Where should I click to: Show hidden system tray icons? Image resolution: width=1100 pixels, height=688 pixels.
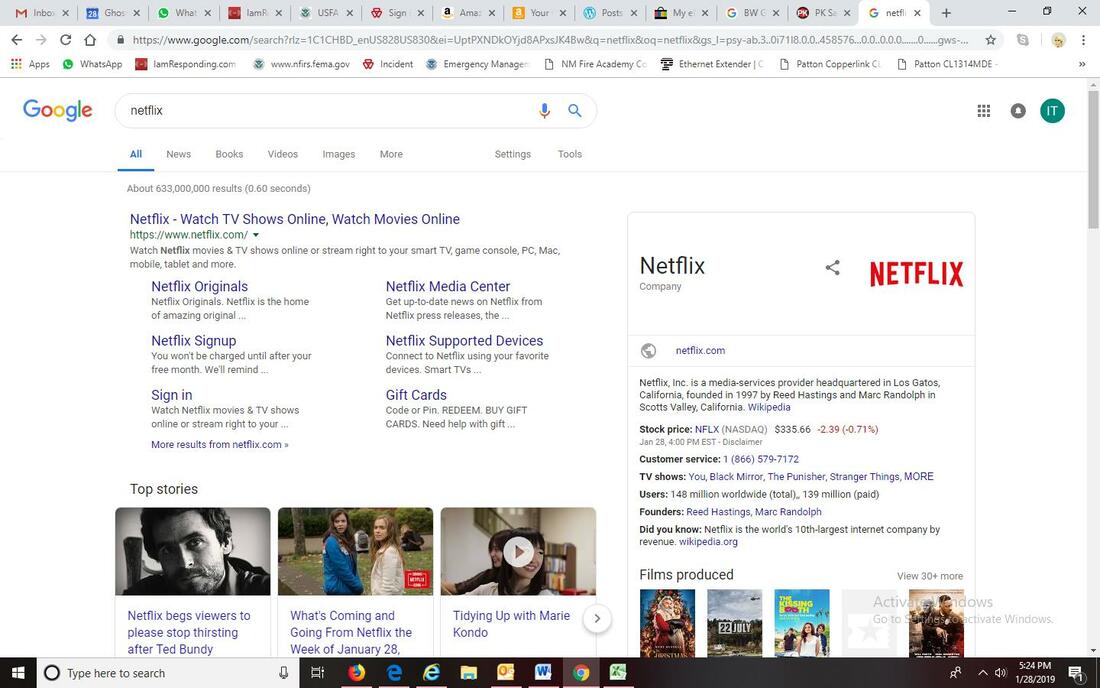[983, 673]
